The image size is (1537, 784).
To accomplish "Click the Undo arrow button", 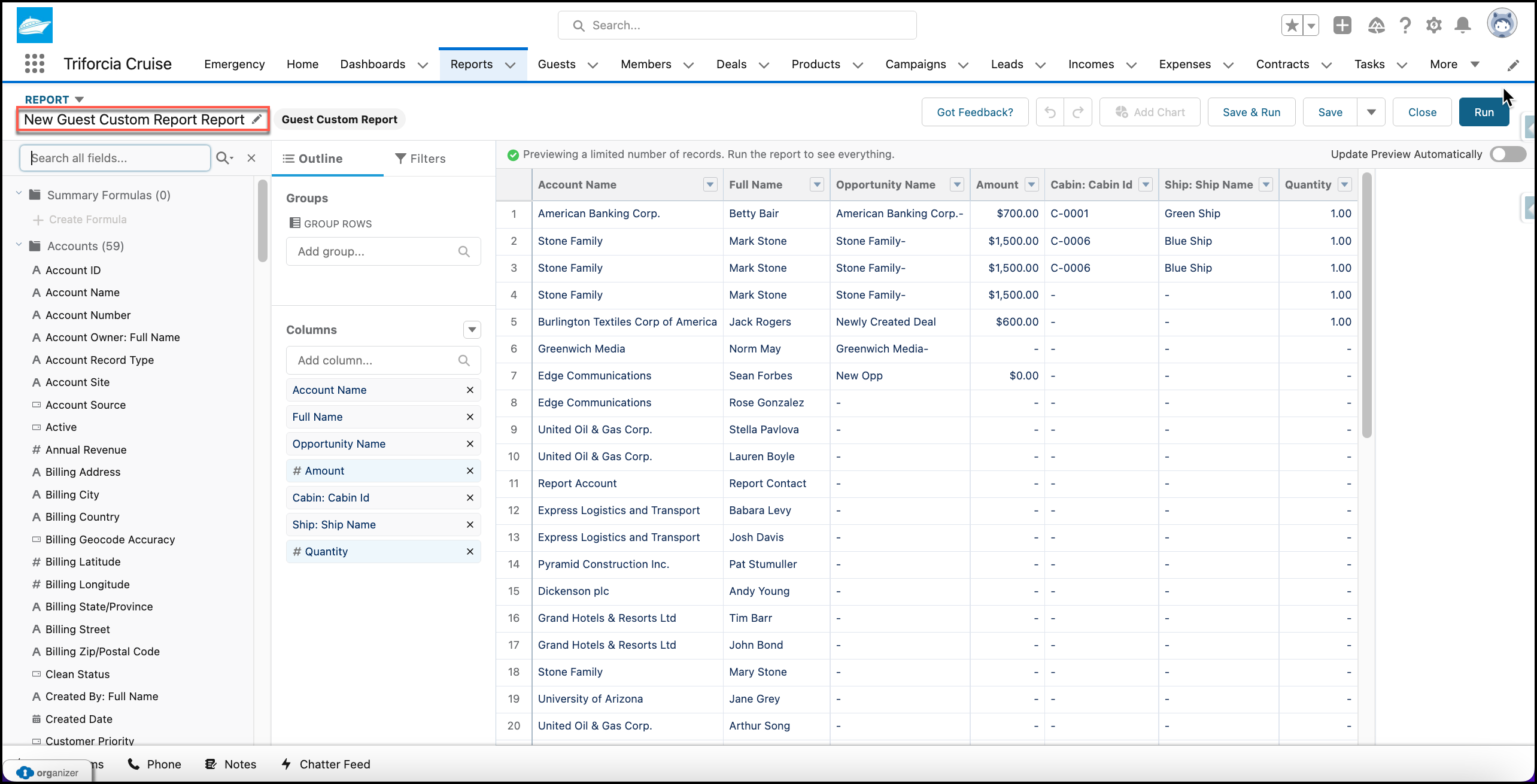I will [1050, 112].
